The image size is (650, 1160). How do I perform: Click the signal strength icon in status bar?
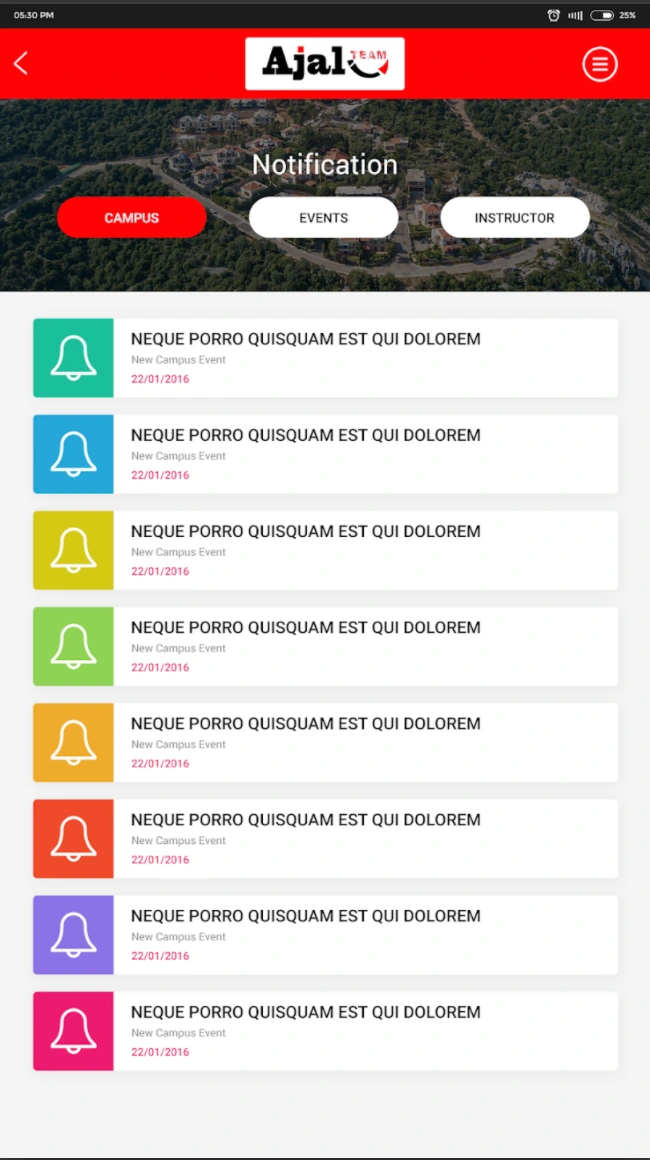click(575, 15)
